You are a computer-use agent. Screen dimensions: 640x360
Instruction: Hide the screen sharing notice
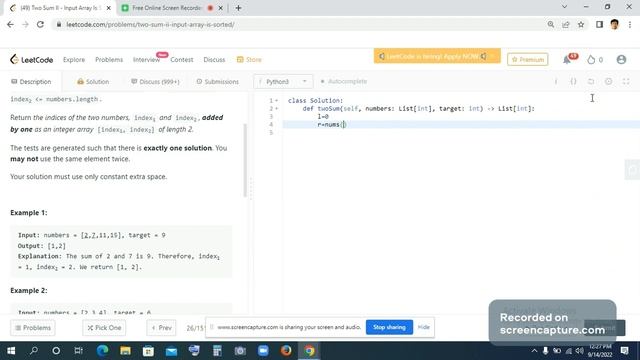(424, 327)
